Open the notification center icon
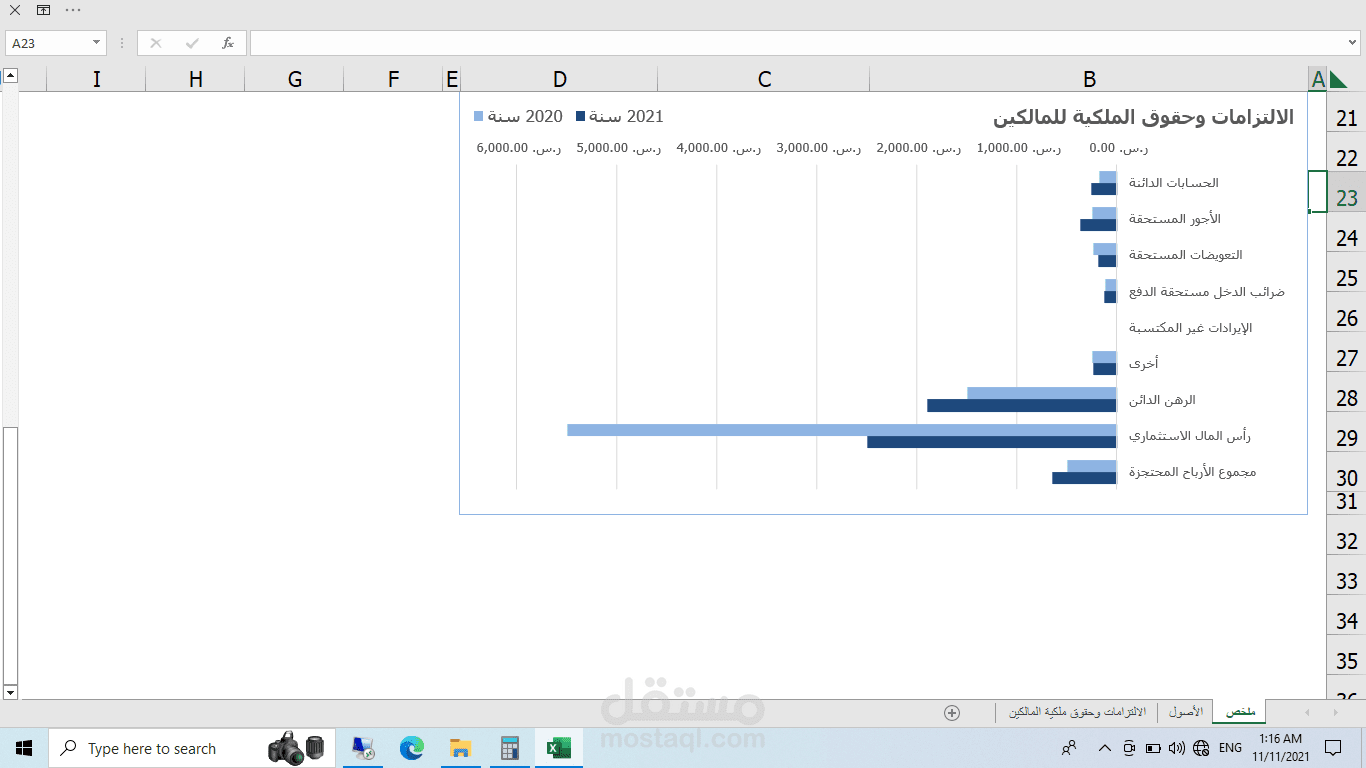The height and width of the screenshot is (768, 1366). coord(1333,748)
